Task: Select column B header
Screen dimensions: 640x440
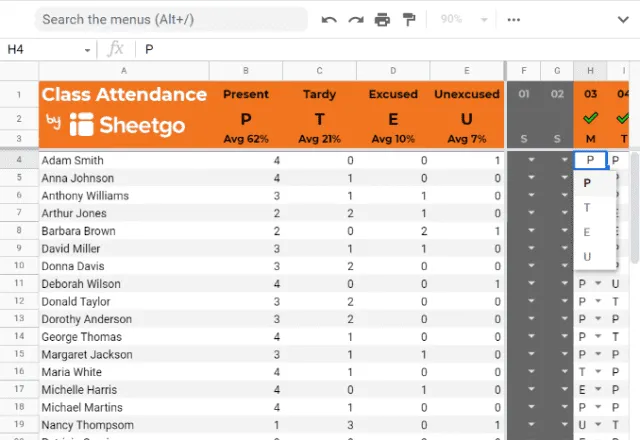Action: [x=246, y=70]
